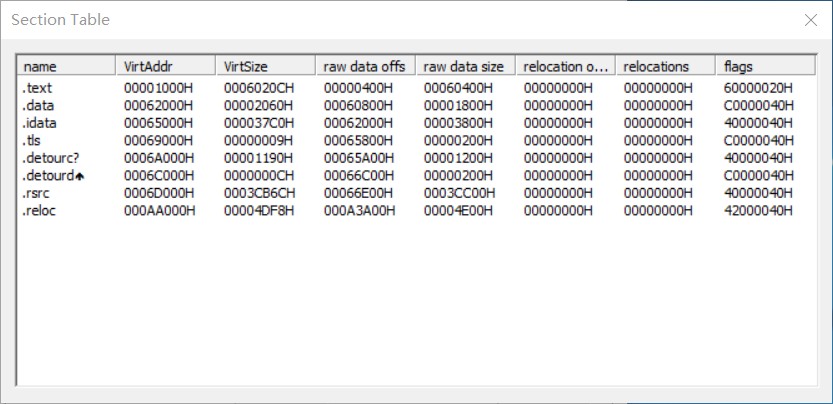Click VirtAddr value 00069000H
Viewport: 833px width, 404px height.
(x=158, y=141)
